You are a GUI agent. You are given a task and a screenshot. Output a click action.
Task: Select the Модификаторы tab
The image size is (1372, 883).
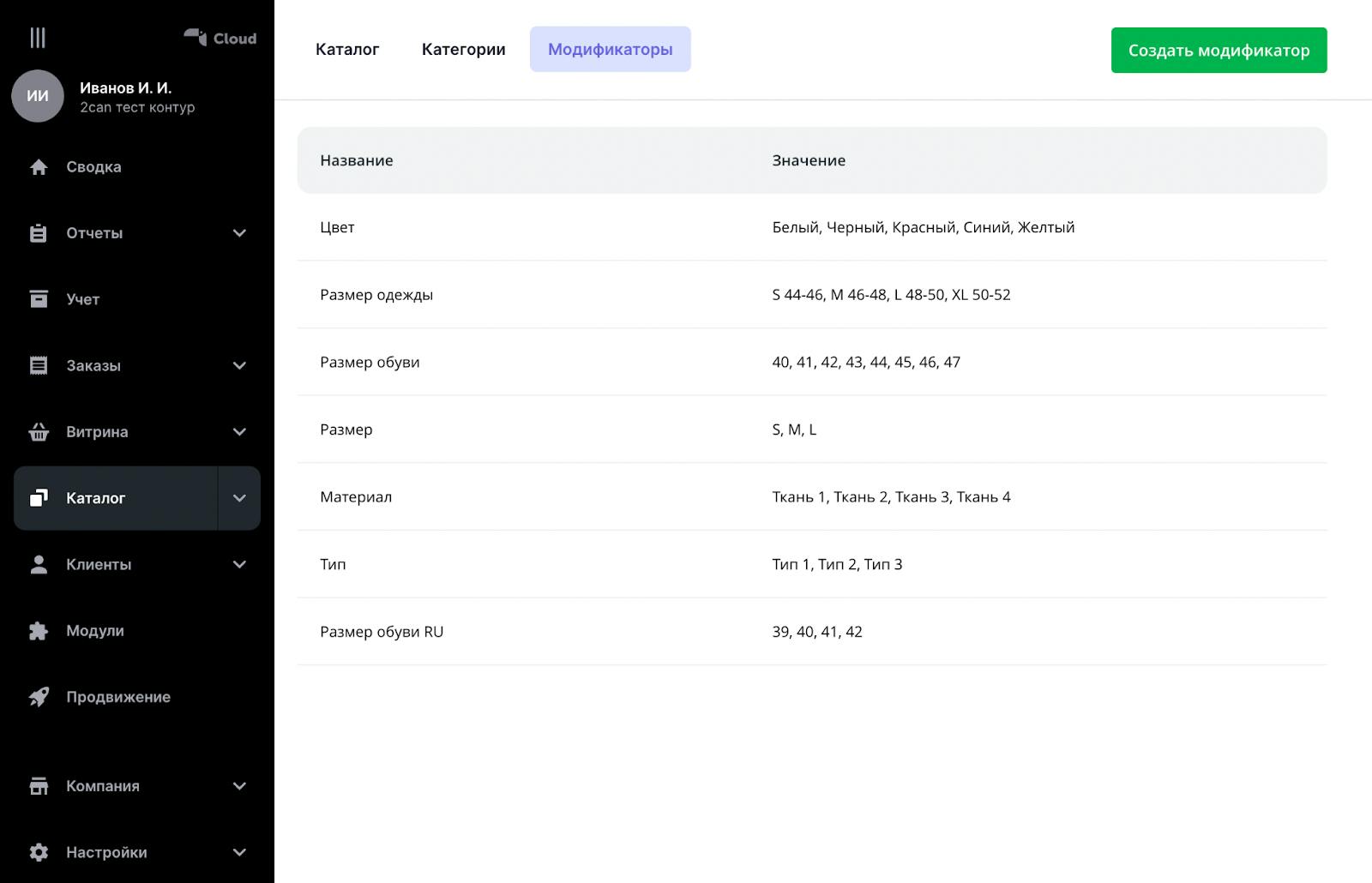[611, 49]
